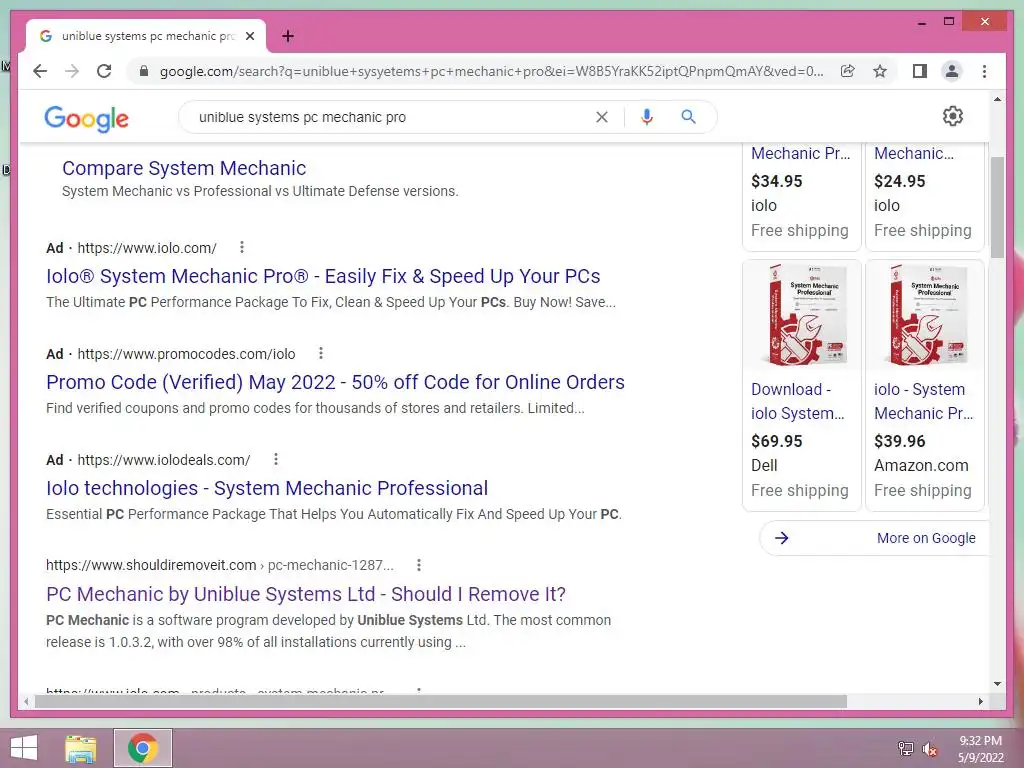Click the forward navigation arrow
Screen dimensions: 1024x768
point(72,71)
